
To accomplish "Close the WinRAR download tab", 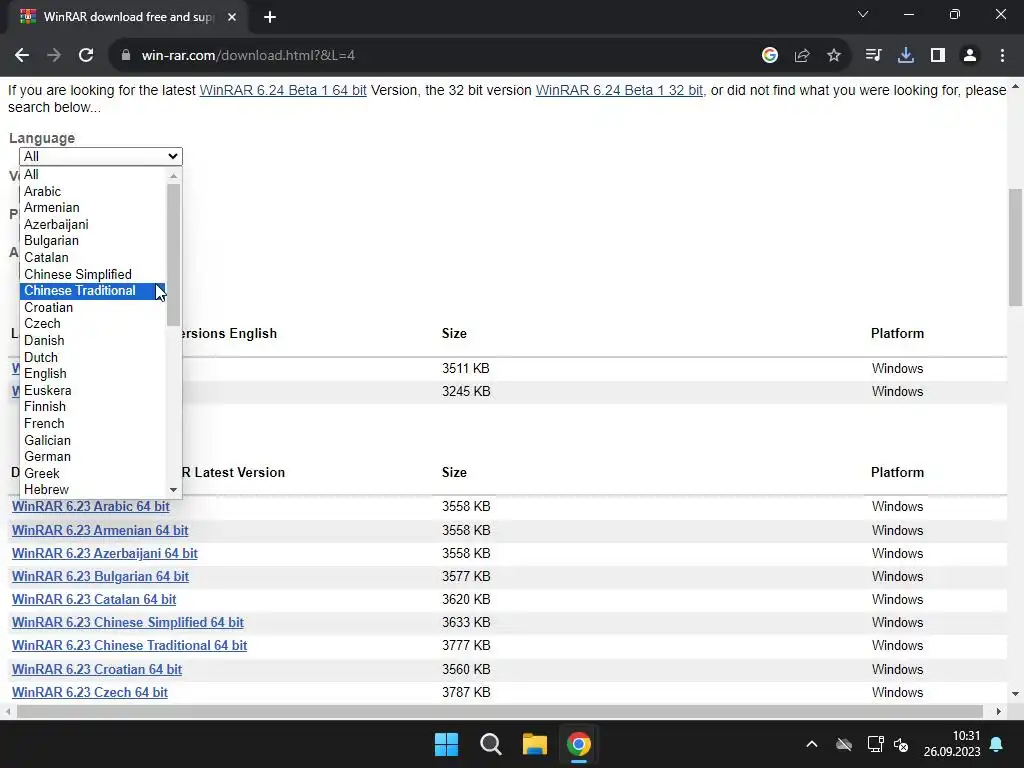I will [x=232, y=17].
